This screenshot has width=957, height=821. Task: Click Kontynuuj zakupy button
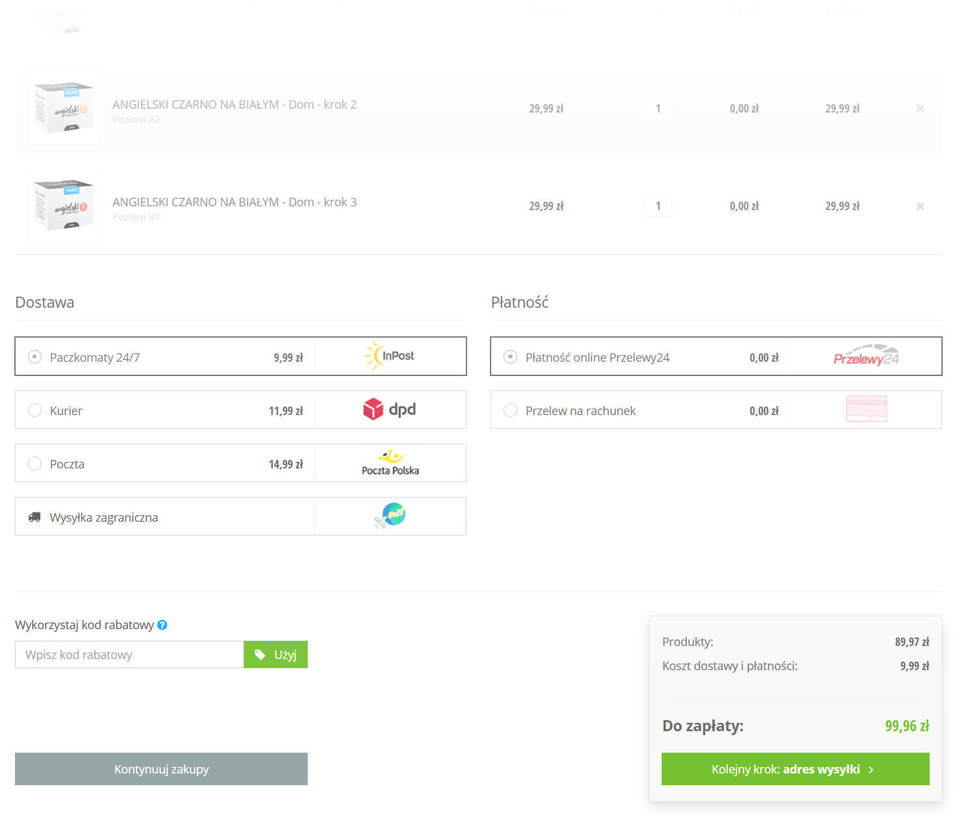[x=161, y=769]
